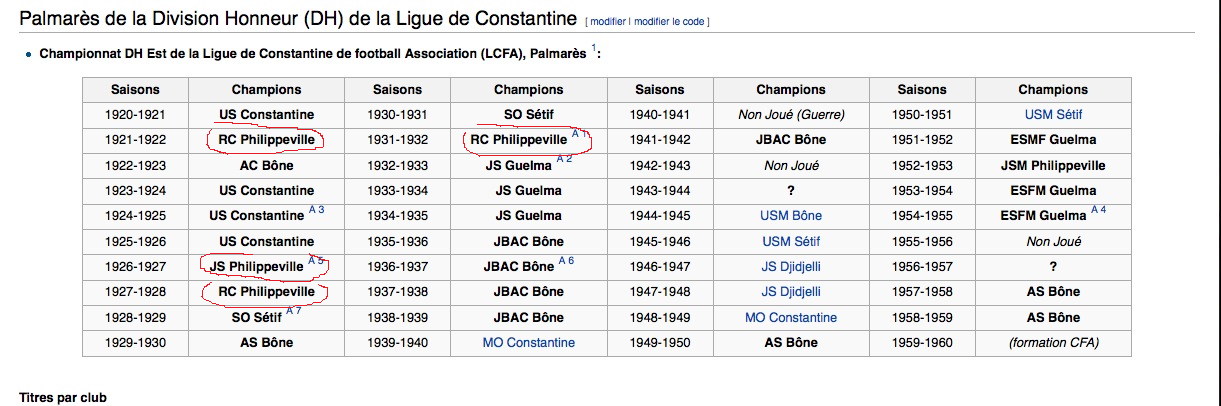The image size is (1221, 406).
Task: Open USM Sétif link for 1945-1946
Action: [x=791, y=241]
